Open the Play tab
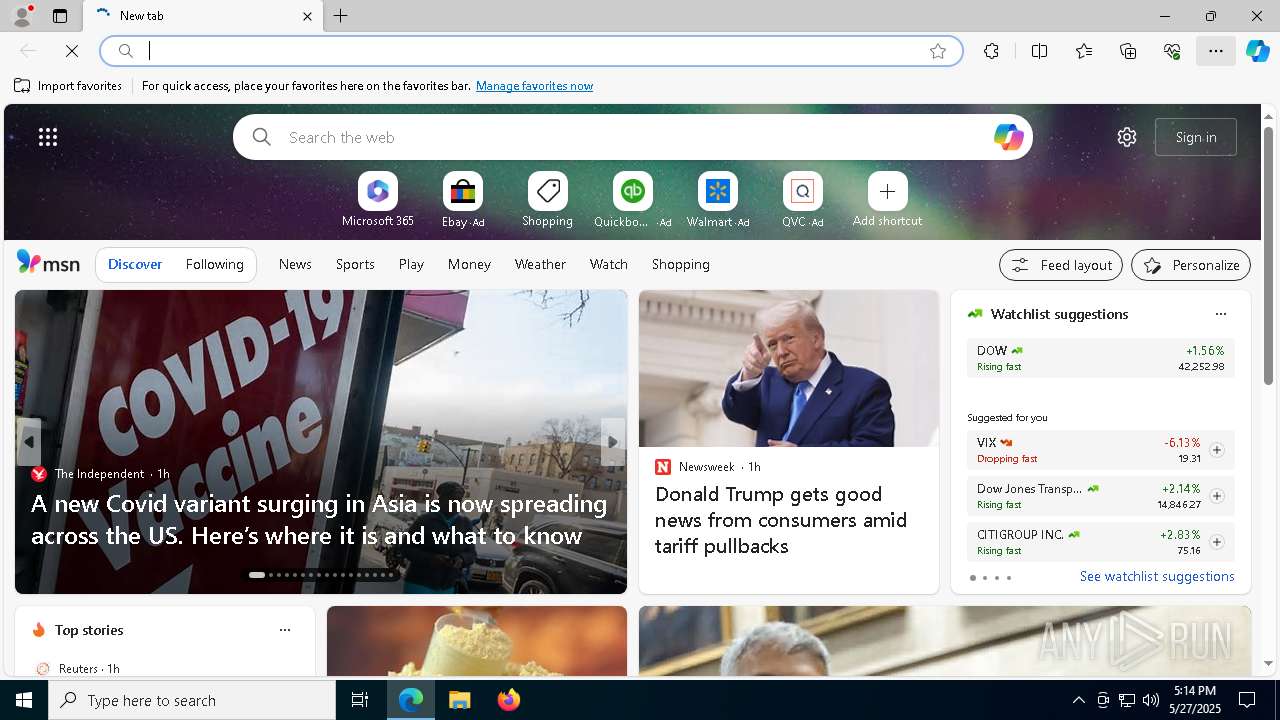Image resolution: width=1280 pixels, height=720 pixels. (411, 264)
